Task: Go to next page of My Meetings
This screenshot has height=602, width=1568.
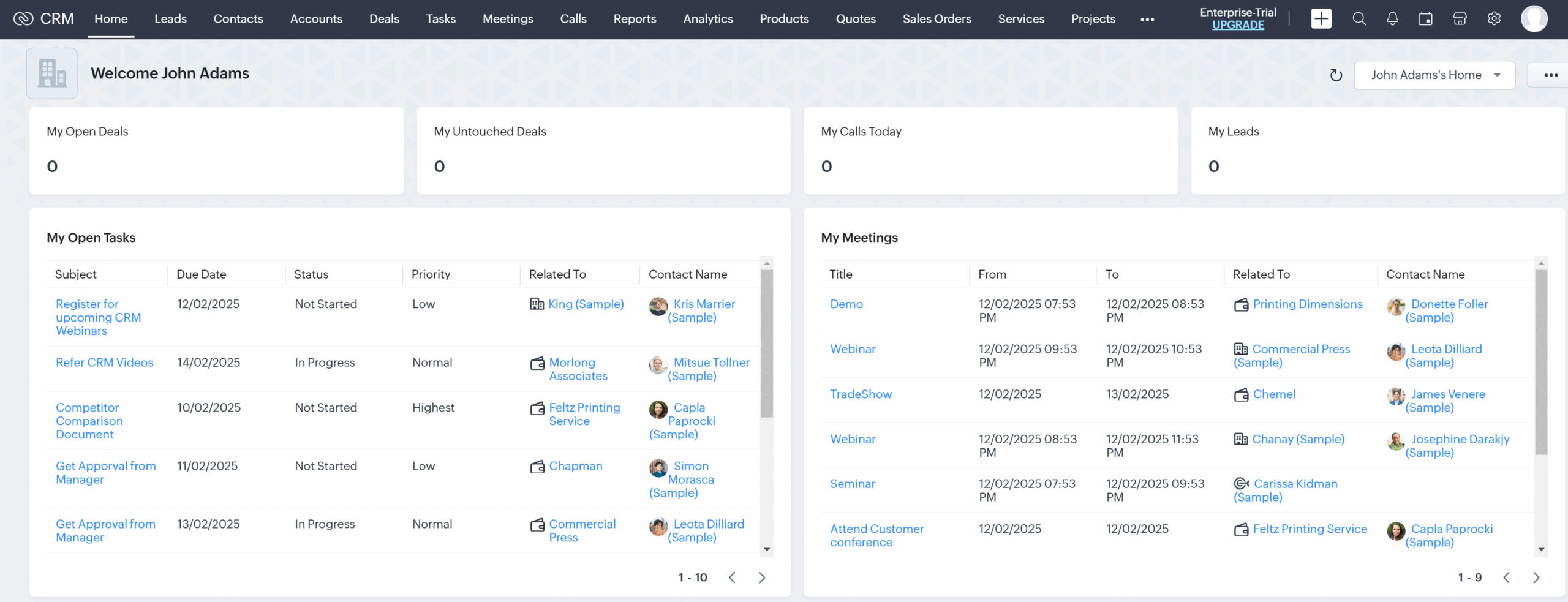Action: 1536,577
